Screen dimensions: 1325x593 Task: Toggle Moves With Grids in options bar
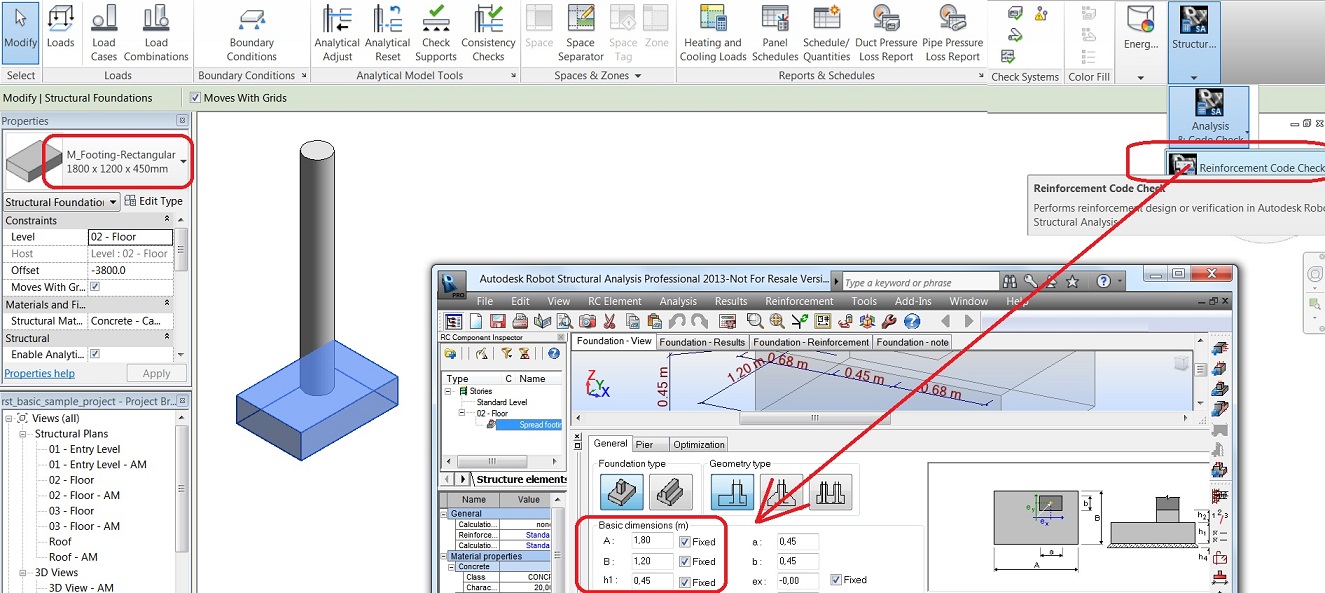(x=195, y=98)
